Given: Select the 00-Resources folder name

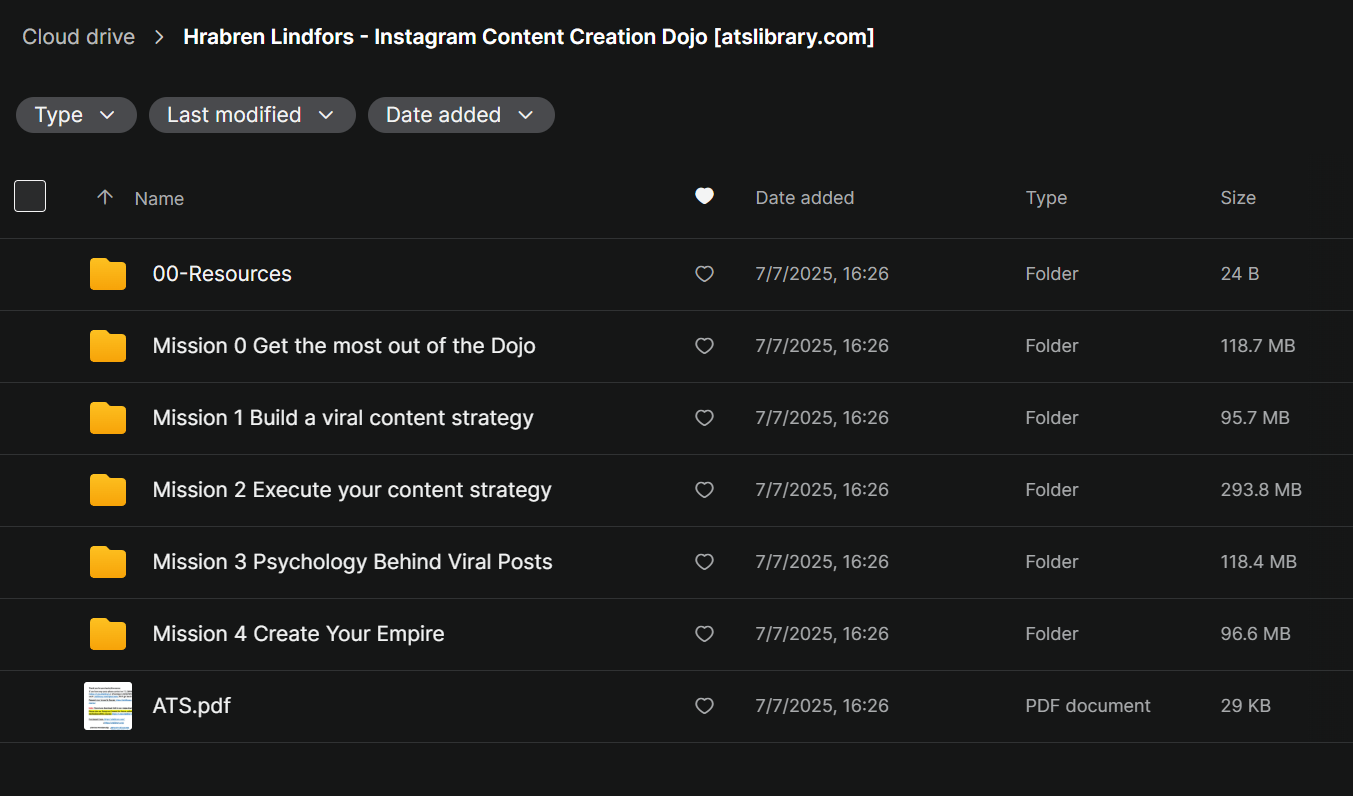Looking at the screenshot, I should (222, 274).
